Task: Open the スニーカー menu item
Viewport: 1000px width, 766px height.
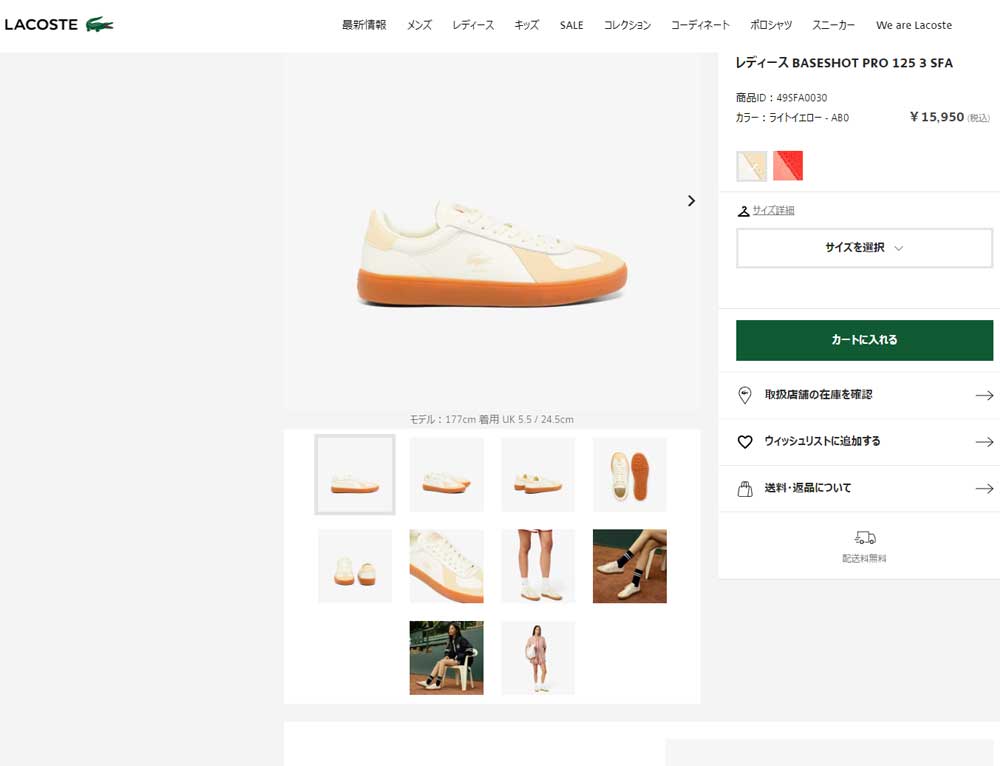Action: tap(833, 25)
